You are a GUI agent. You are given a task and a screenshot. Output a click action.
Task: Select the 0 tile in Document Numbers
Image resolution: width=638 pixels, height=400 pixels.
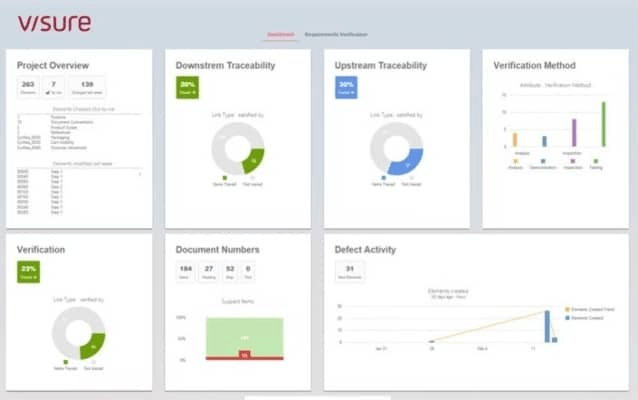pos(248,271)
